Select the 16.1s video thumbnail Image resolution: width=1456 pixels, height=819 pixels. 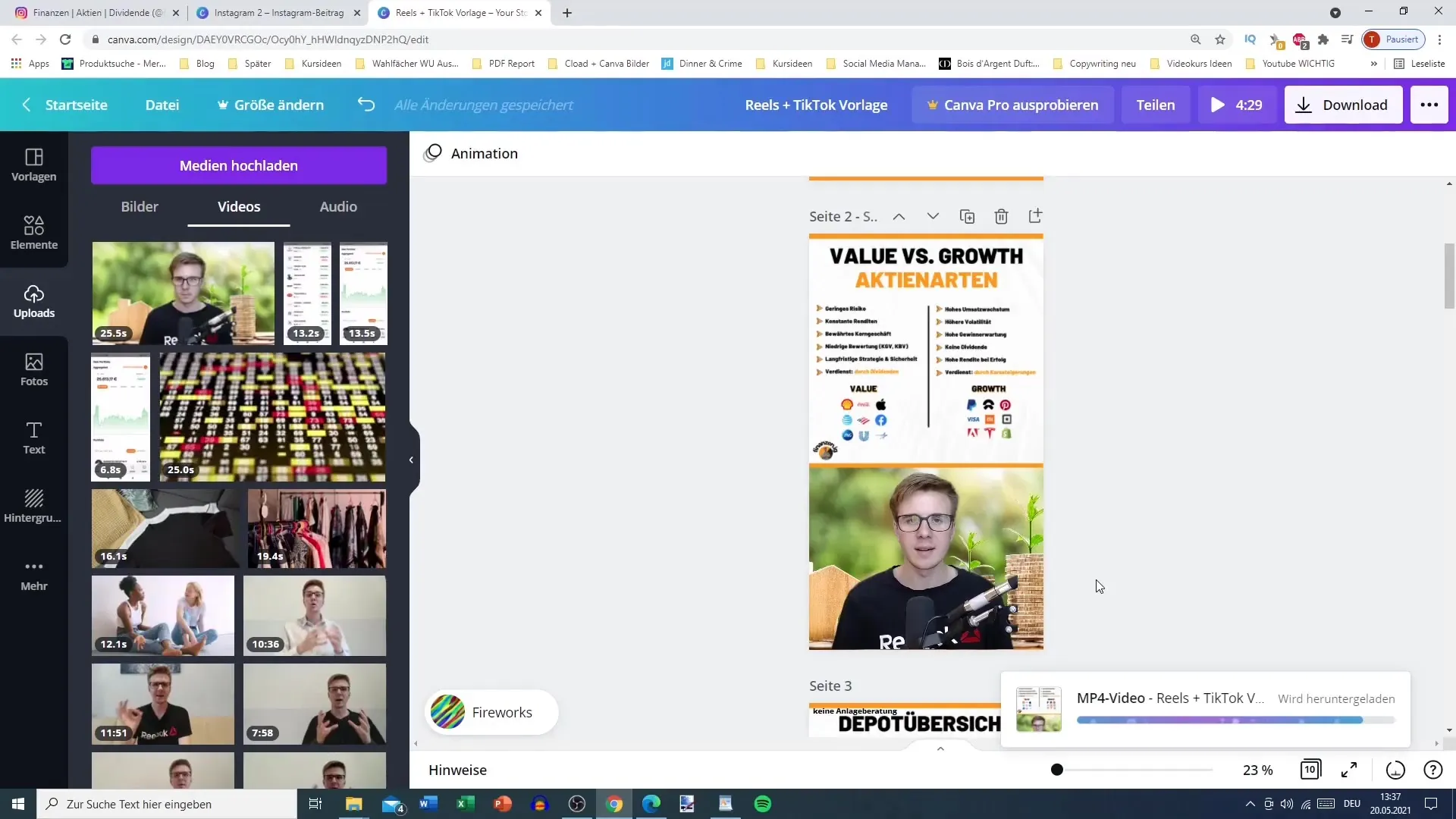pyautogui.click(x=165, y=529)
